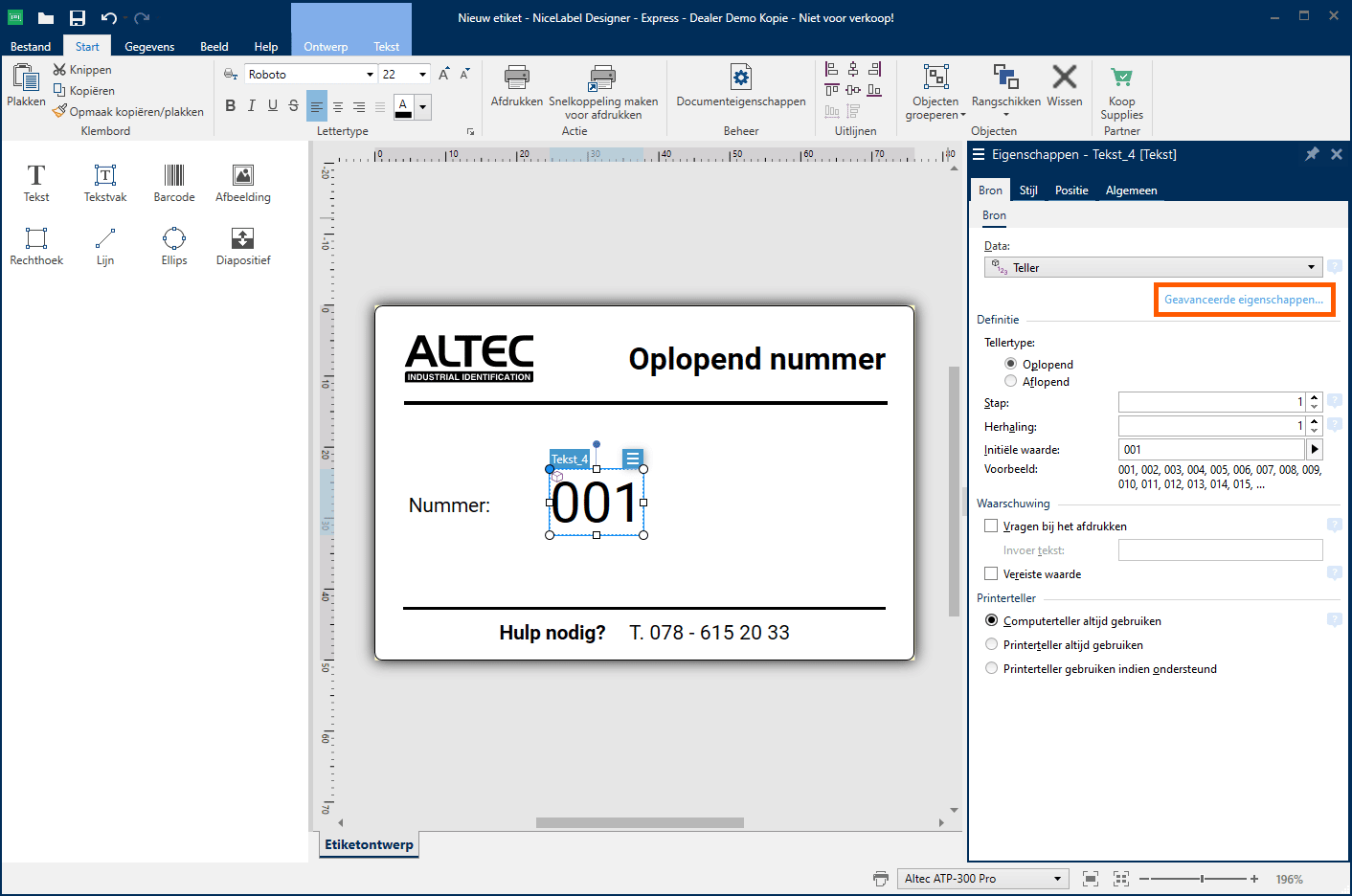Select the Tekst object tool

point(36,182)
